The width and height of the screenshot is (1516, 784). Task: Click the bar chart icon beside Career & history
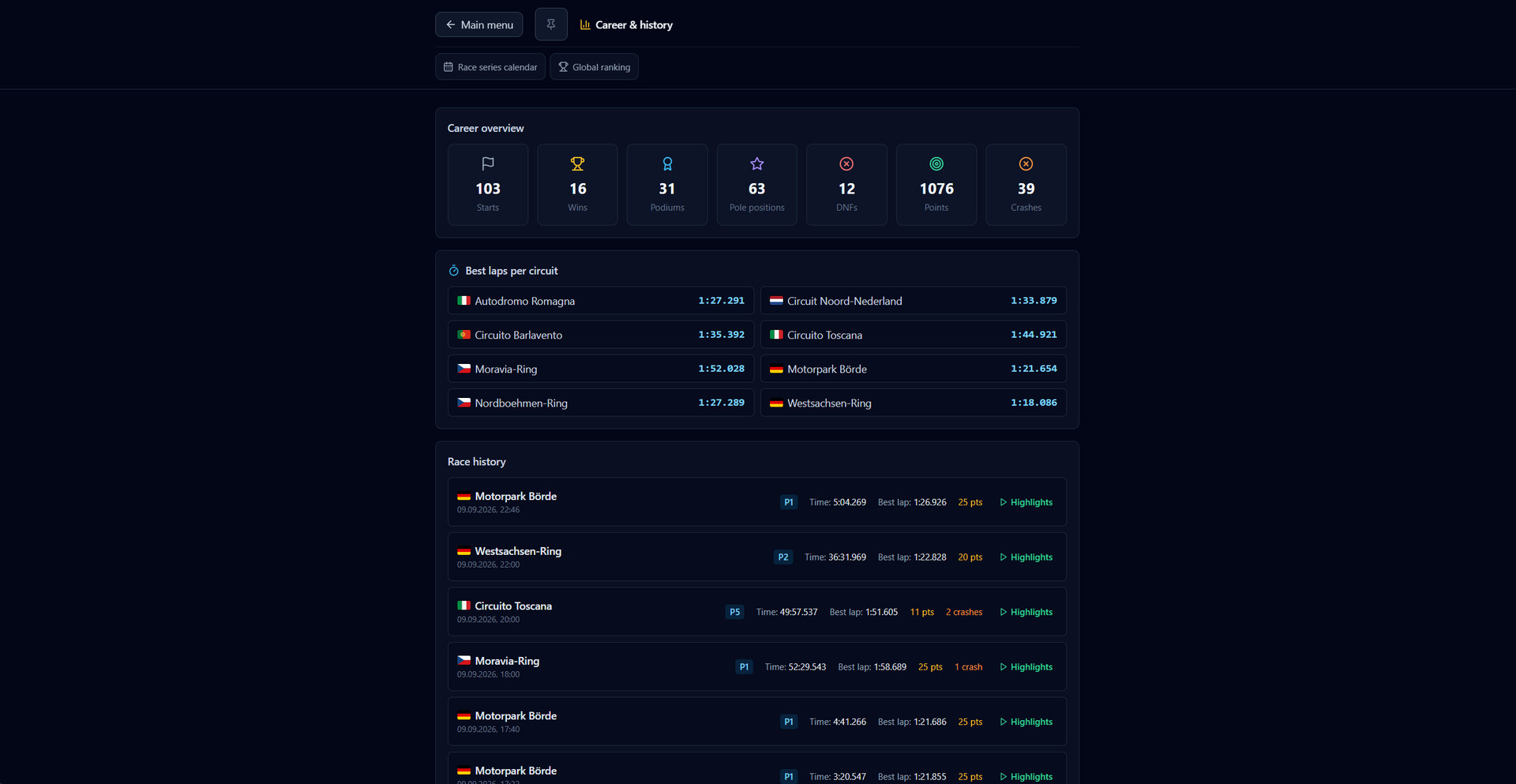[585, 24]
